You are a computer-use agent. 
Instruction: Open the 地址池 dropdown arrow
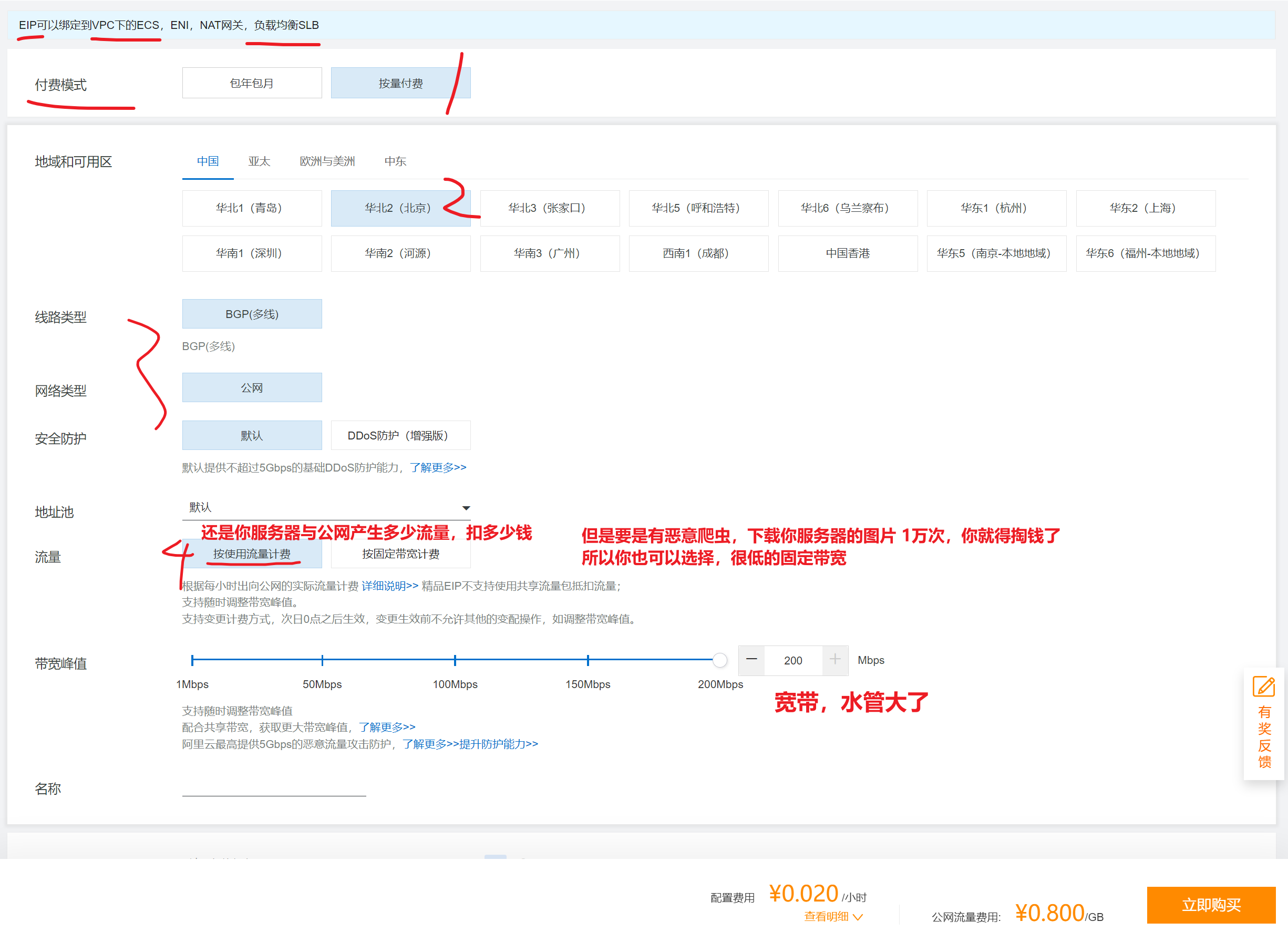[466, 508]
